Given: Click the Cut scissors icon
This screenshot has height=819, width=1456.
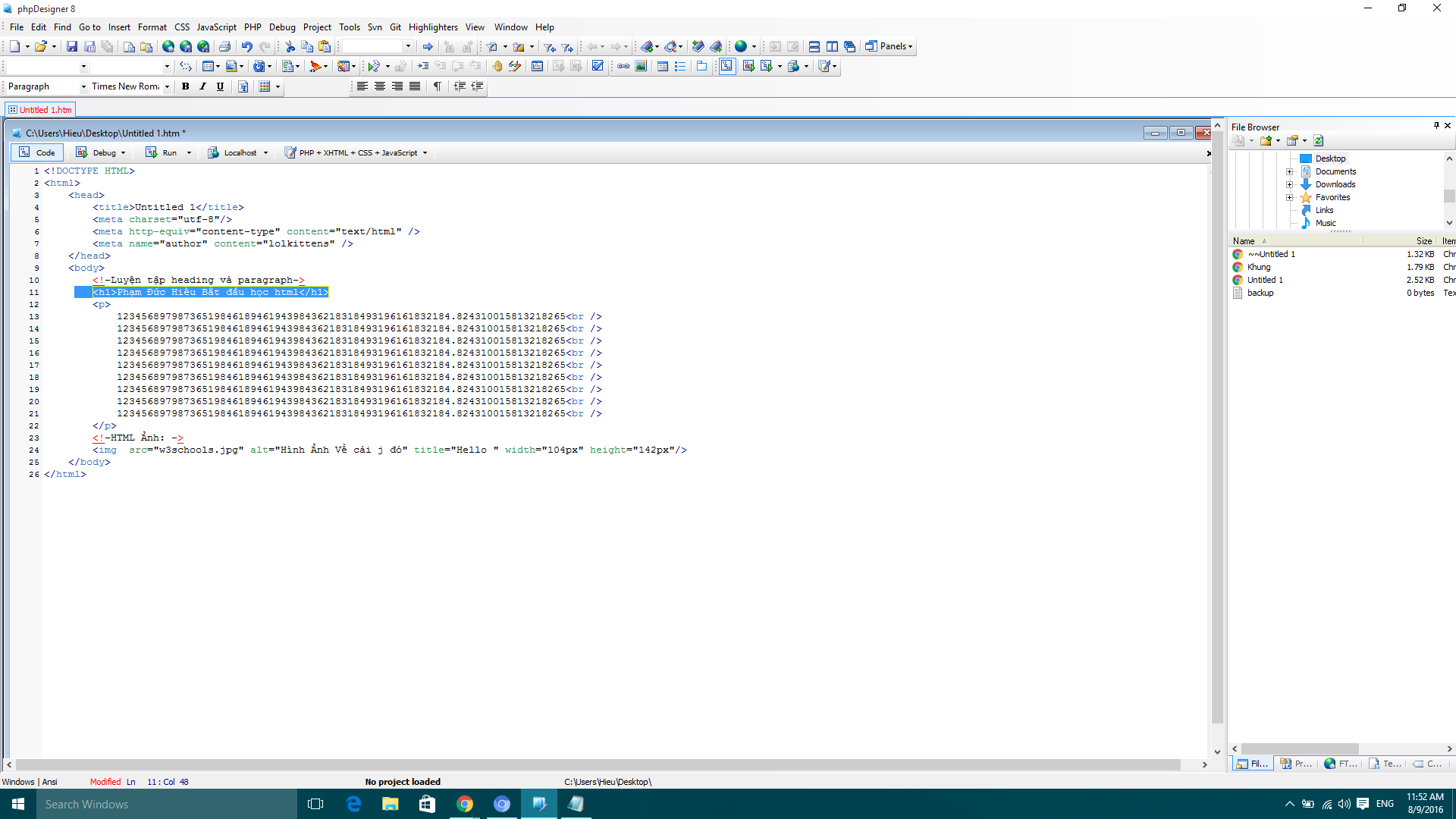Looking at the screenshot, I should (x=290, y=47).
